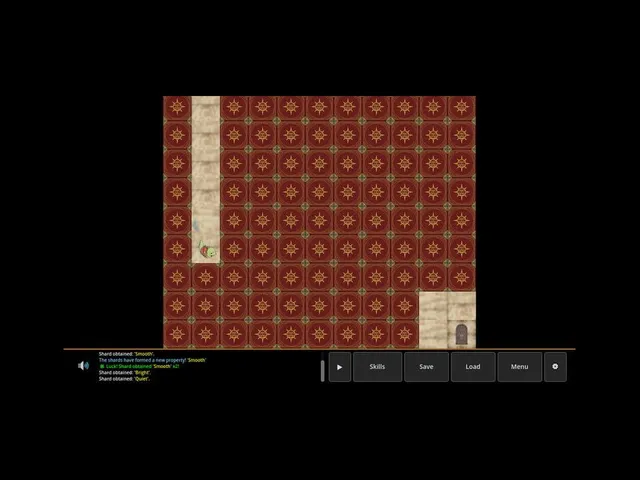
Task: Pick up the faint blue shard above the character
Action: (x=196, y=224)
